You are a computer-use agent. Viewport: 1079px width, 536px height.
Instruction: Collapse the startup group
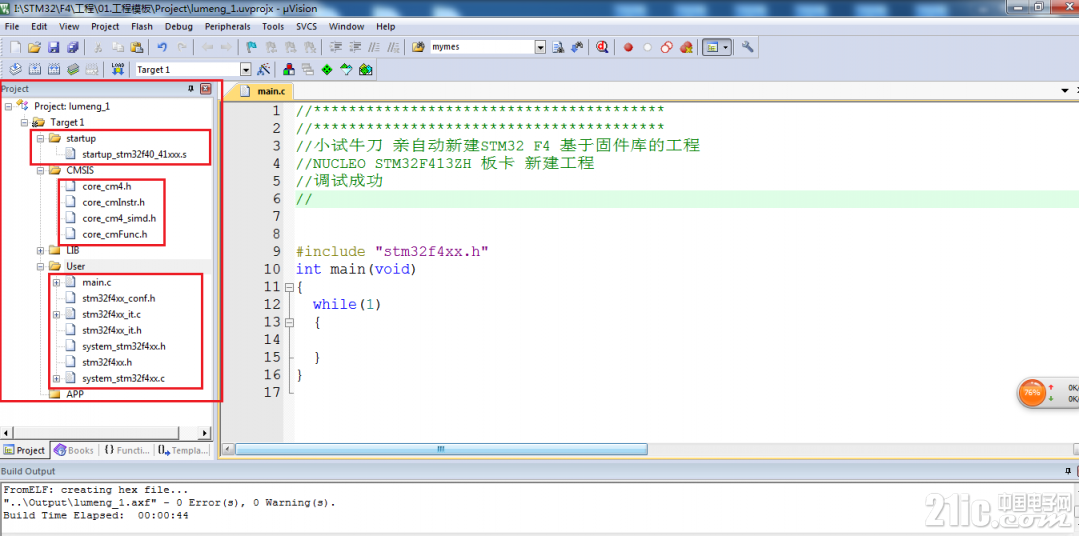(x=41, y=138)
